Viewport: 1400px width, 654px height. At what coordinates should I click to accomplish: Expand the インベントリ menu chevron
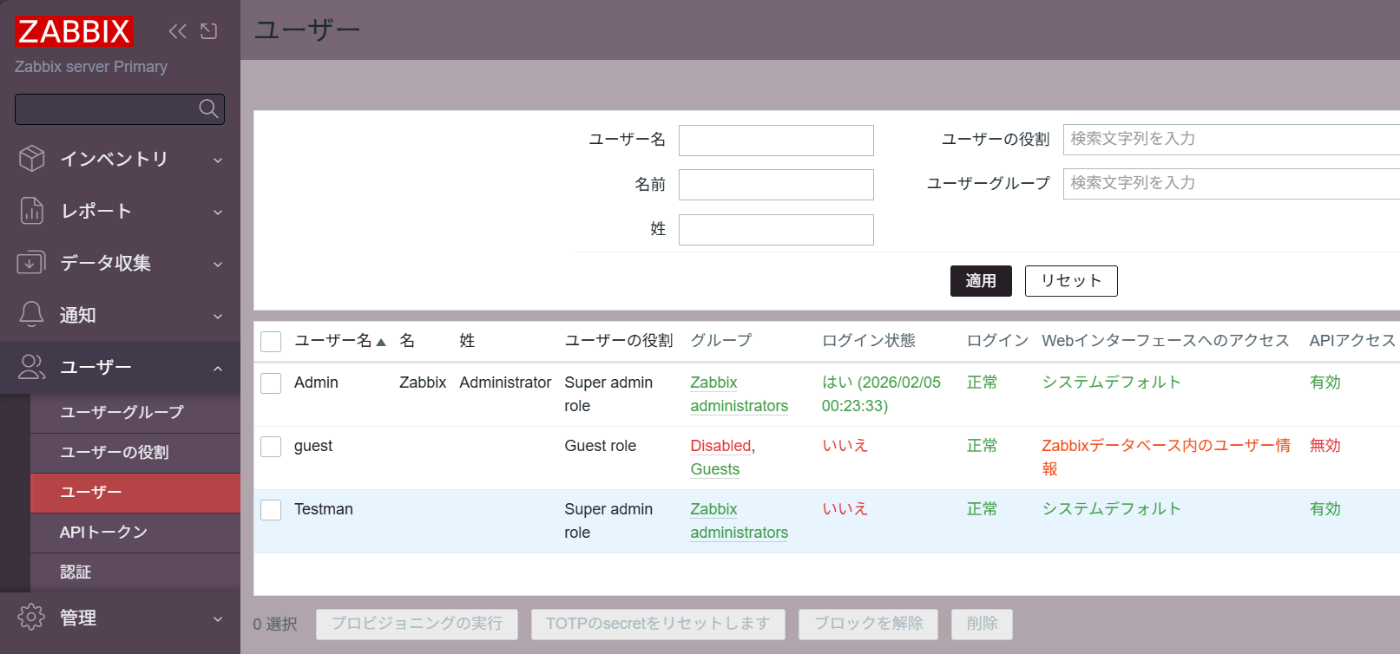coord(218,159)
